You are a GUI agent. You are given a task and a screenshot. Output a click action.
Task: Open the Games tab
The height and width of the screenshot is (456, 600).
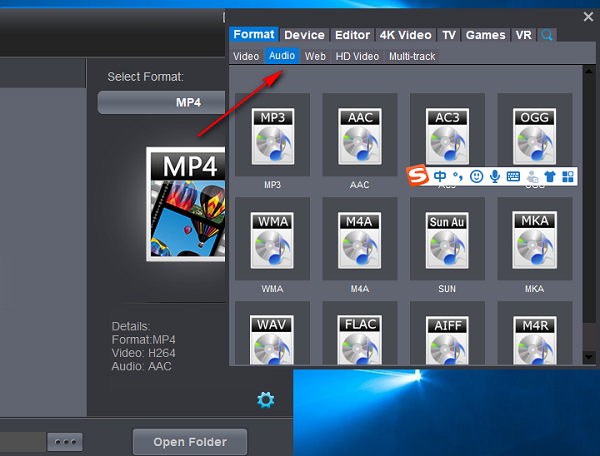486,35
